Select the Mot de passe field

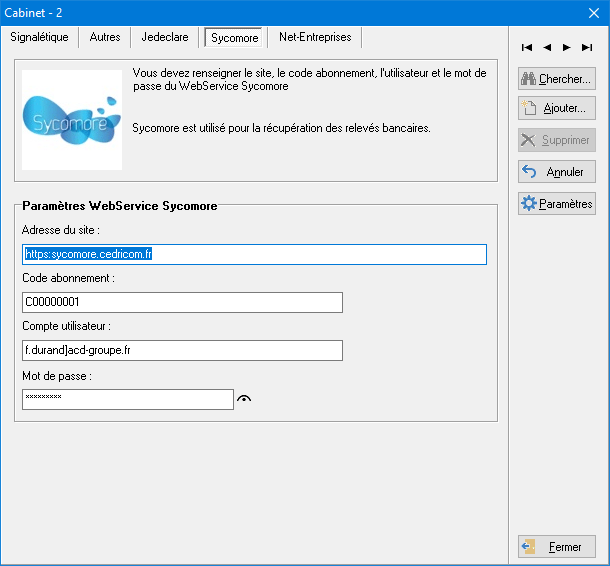point(127,399)
